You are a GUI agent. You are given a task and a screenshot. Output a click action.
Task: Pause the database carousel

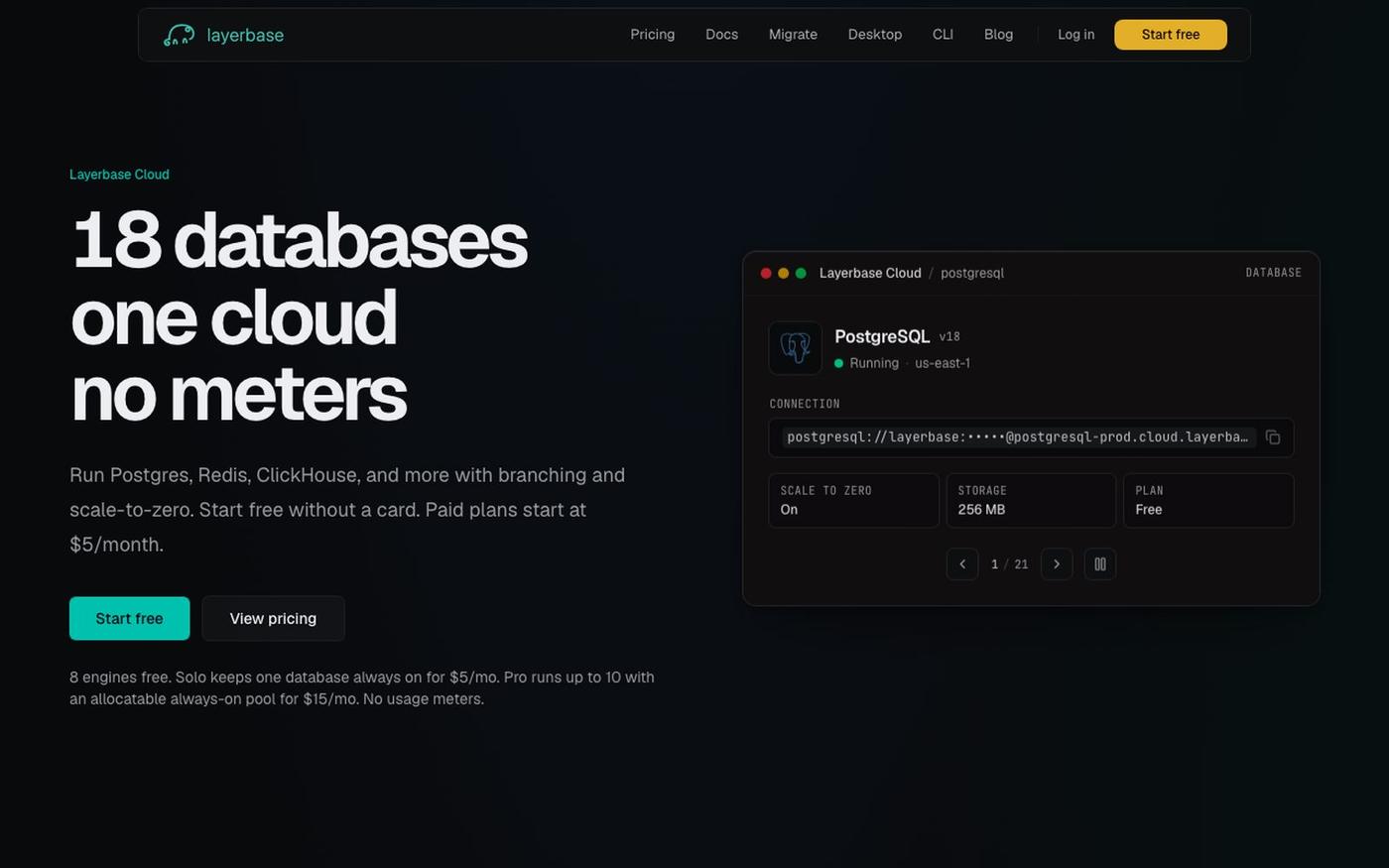(x=1100, y=564)
